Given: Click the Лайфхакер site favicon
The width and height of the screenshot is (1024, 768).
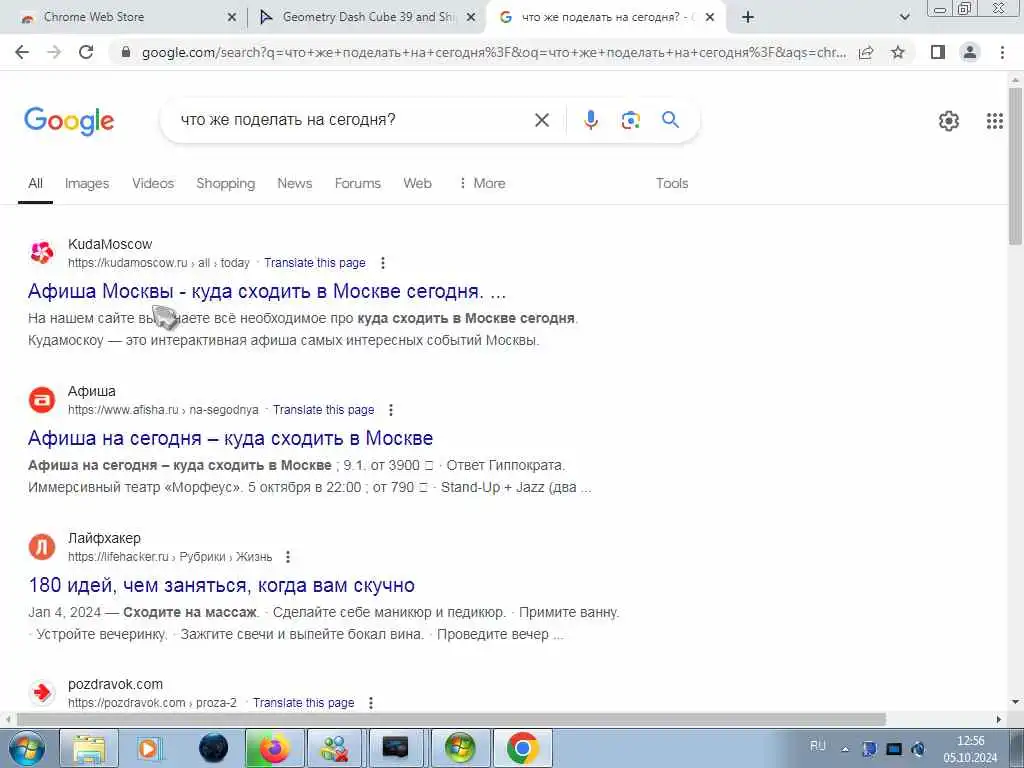Looking at the screenshot, I should click(x=42, y=546).
